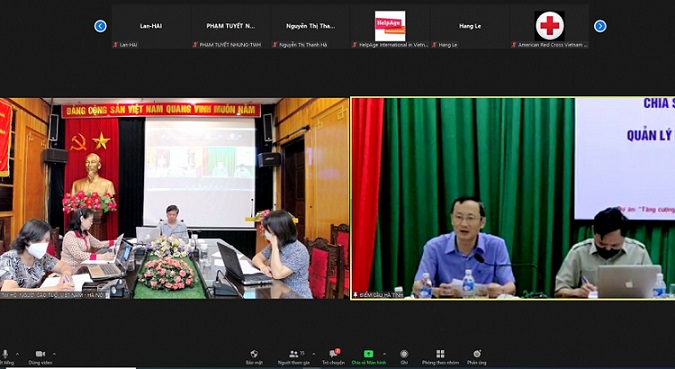Stop video with the Dừng video camera button
The height and width of the screenshot is (369, 675).
click(40, 357)
